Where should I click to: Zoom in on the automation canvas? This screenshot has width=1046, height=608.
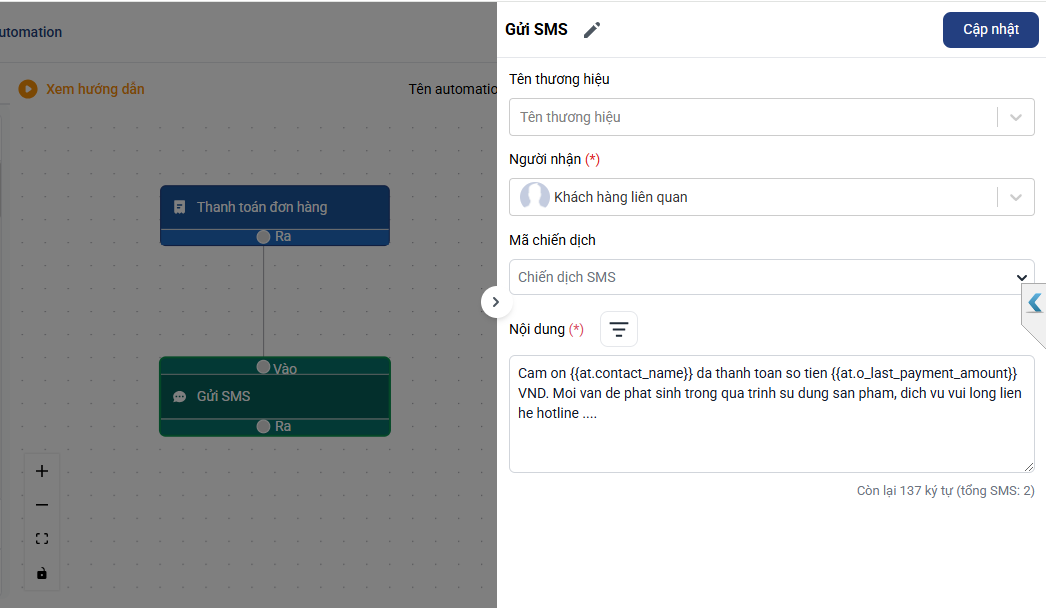coord(41,471)
